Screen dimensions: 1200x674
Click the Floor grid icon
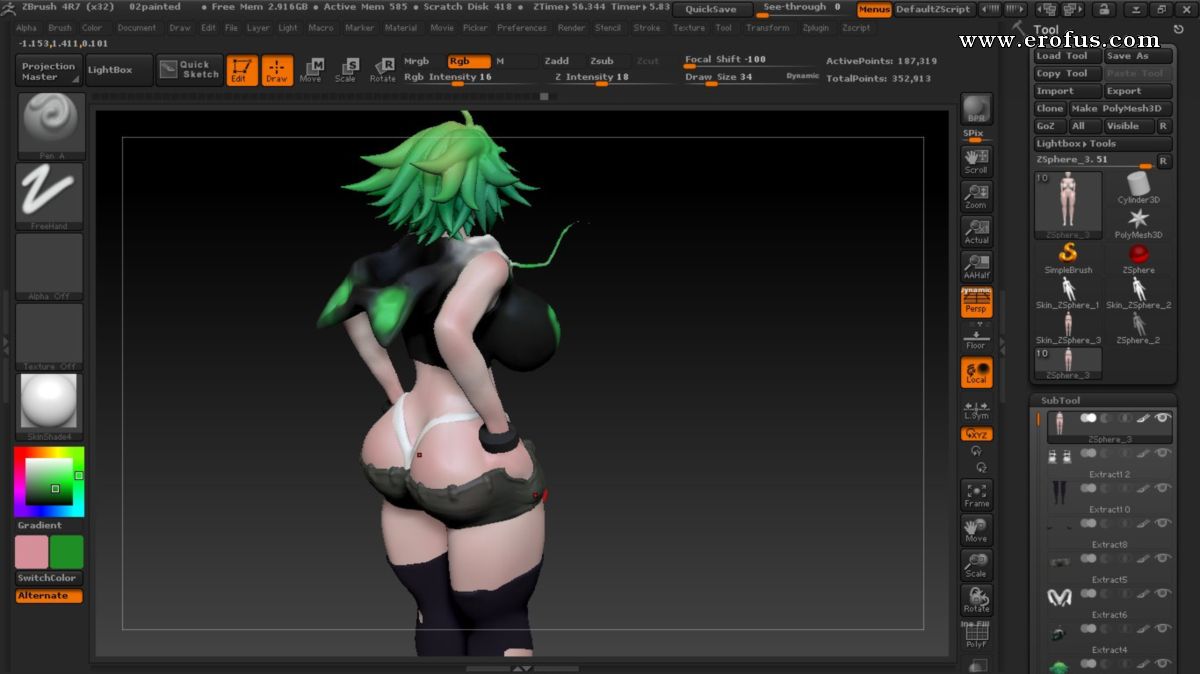(x=976, y=339)
